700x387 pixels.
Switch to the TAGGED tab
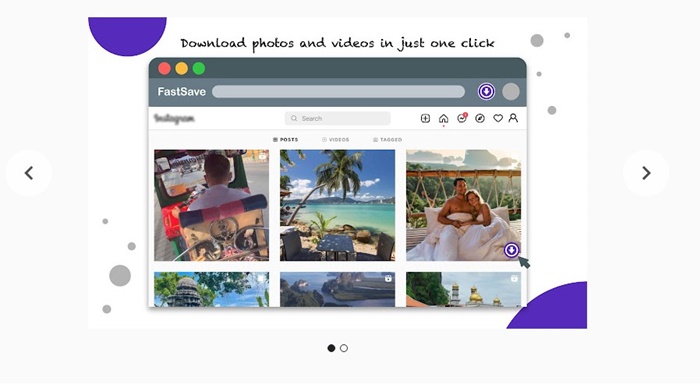point(388,140)
